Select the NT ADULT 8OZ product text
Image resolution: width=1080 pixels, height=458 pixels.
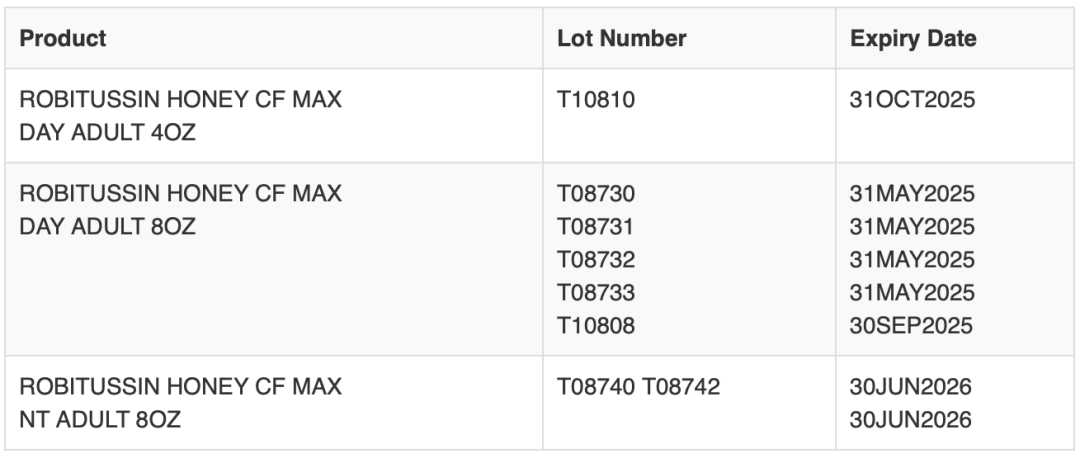pos(100,419)
